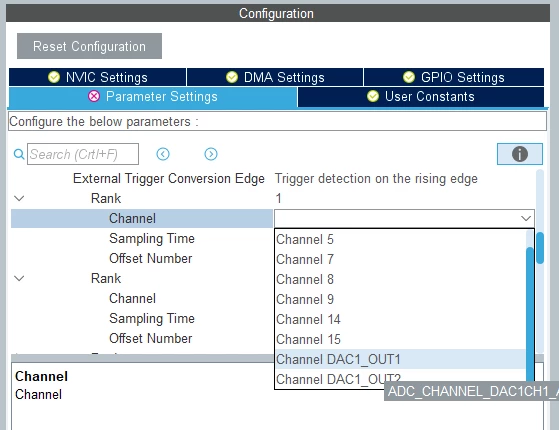The width and height of the screenshot is (559, 430).
Task: Toggle the Channel combo box arrow
Action: pos(526,218)
